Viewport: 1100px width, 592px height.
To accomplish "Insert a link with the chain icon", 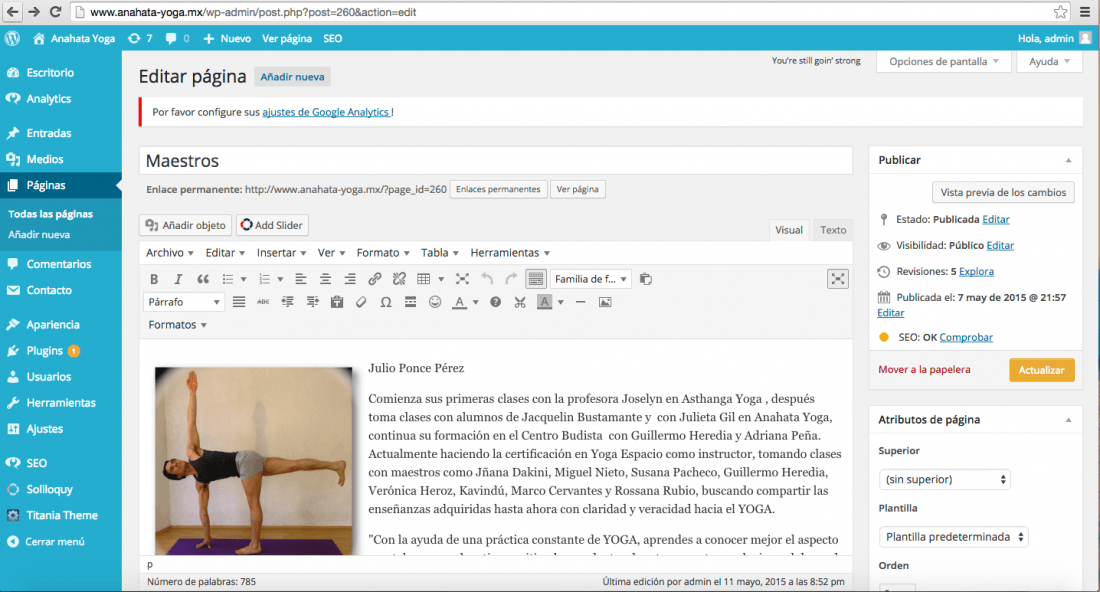I will click(x=375, y=279).
